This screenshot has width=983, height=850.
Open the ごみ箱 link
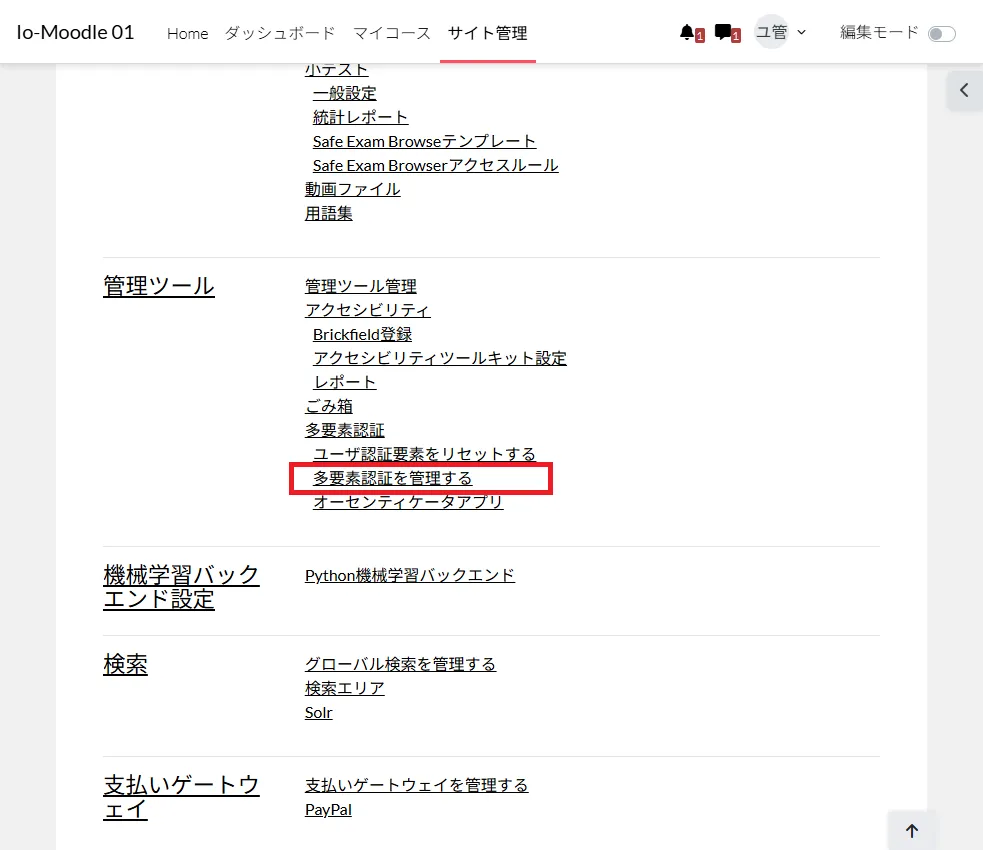[329, 406]
